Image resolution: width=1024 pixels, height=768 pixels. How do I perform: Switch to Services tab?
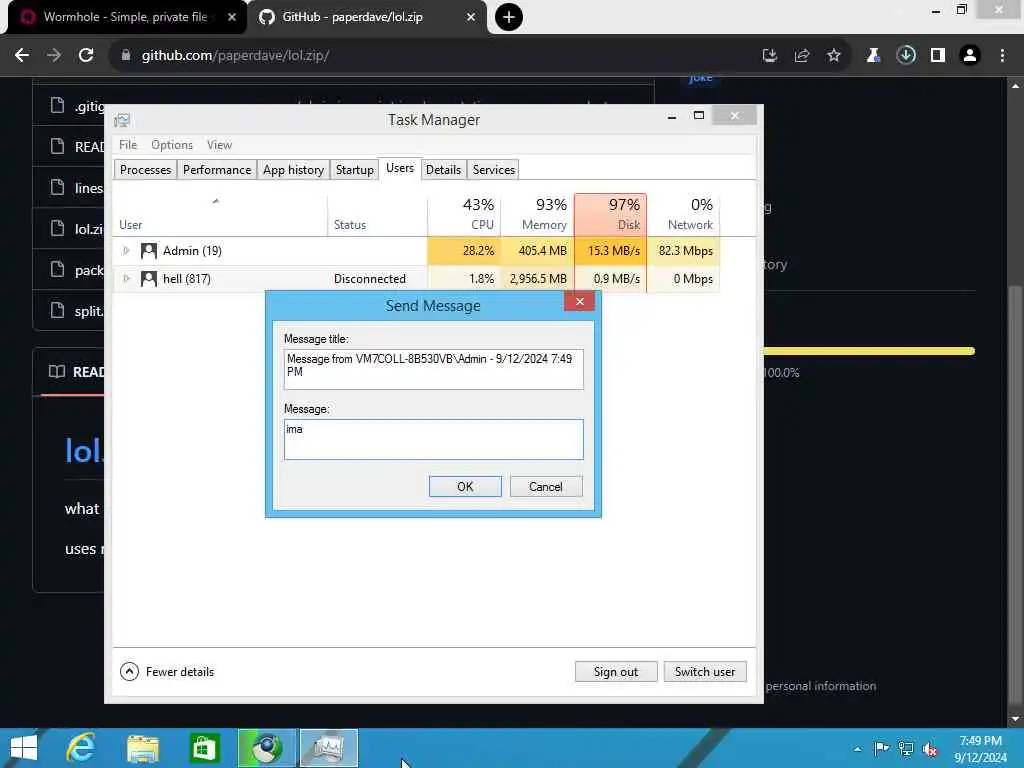click(494, 170)
